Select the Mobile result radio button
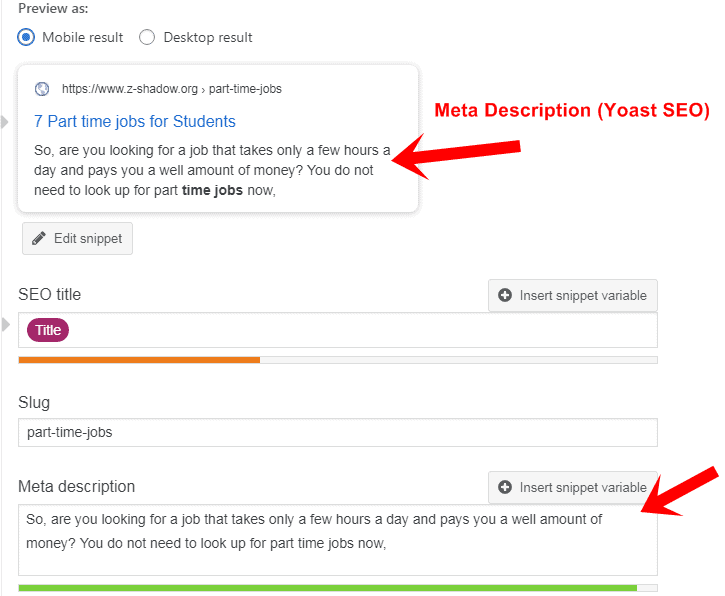The width and height of the screenshot is (725, 596). tap(27, 37)
